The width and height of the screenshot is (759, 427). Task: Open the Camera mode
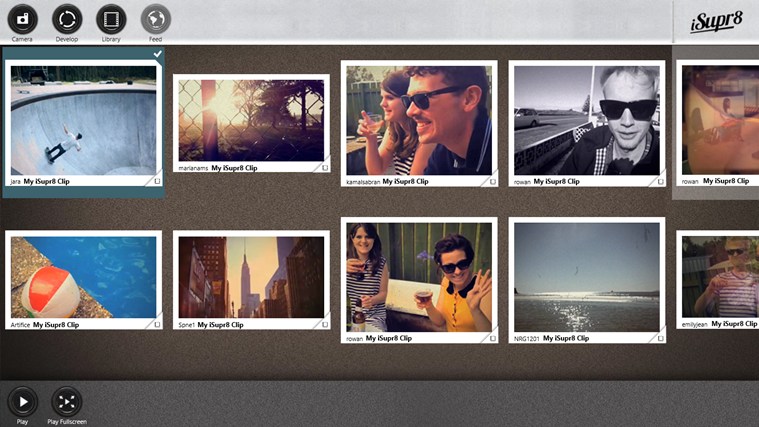(22, 19)
